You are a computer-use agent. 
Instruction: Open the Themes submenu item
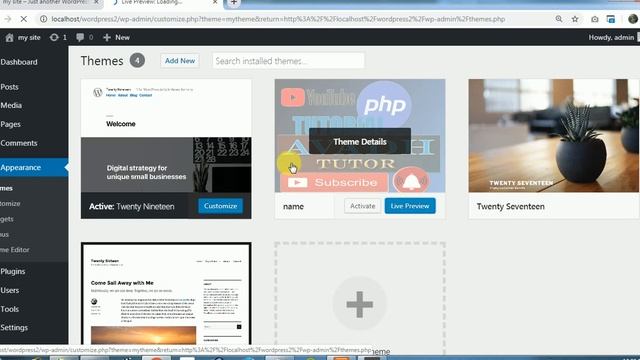(7, 188)
